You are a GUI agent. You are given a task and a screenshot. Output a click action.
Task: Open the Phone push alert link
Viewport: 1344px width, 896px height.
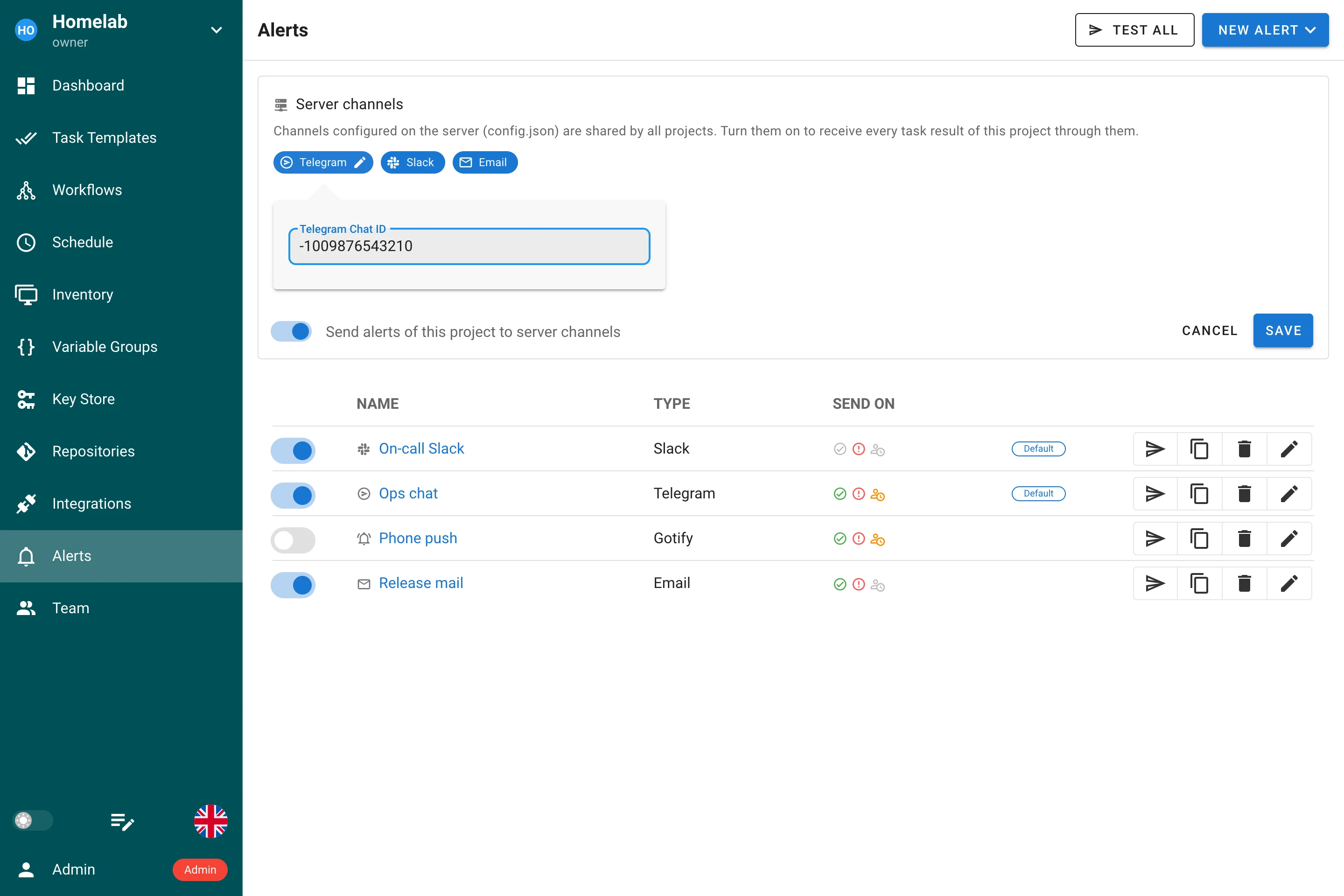point(418,538)
